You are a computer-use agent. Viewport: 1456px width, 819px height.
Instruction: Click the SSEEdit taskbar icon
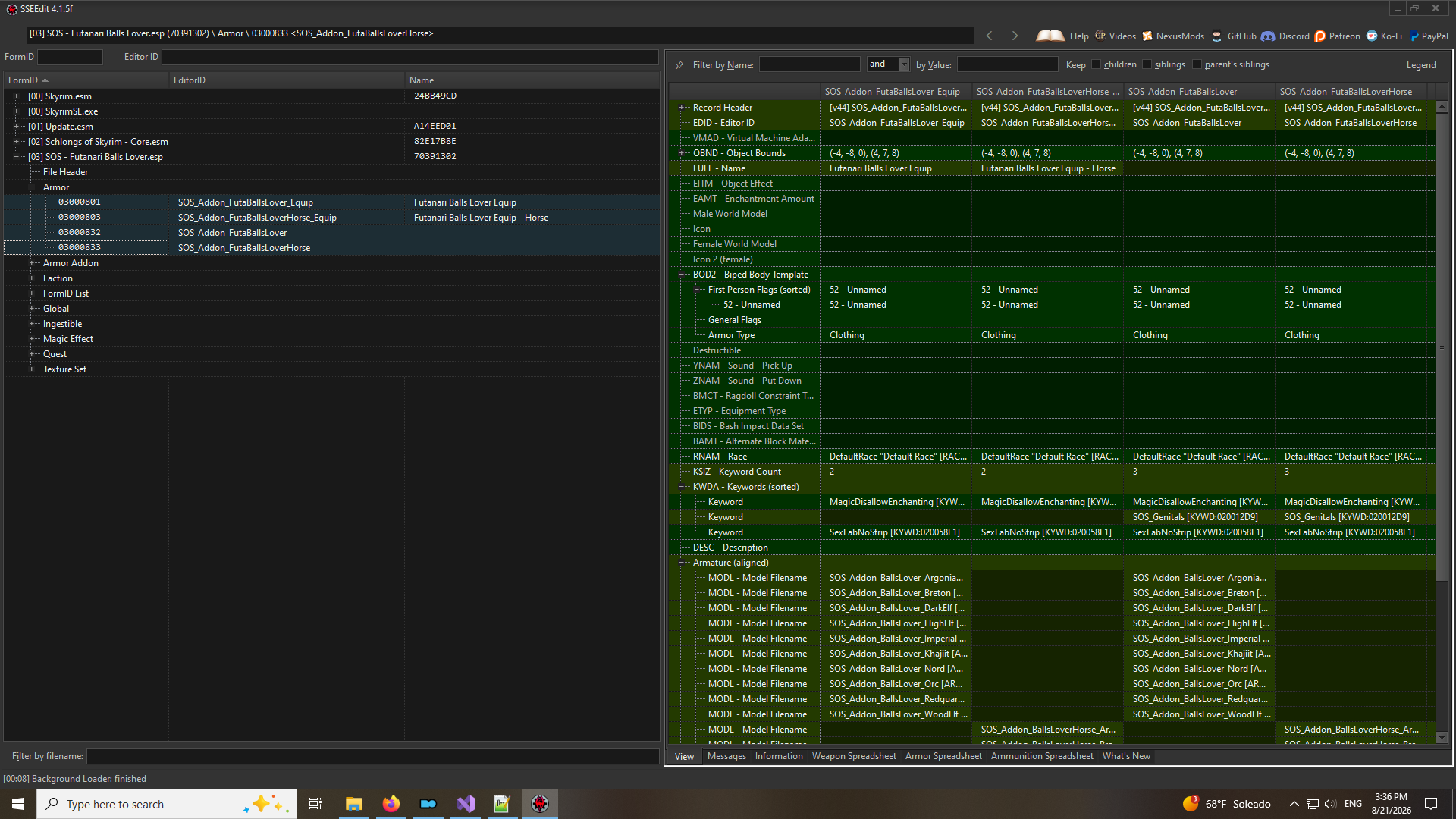coord(539,804)
